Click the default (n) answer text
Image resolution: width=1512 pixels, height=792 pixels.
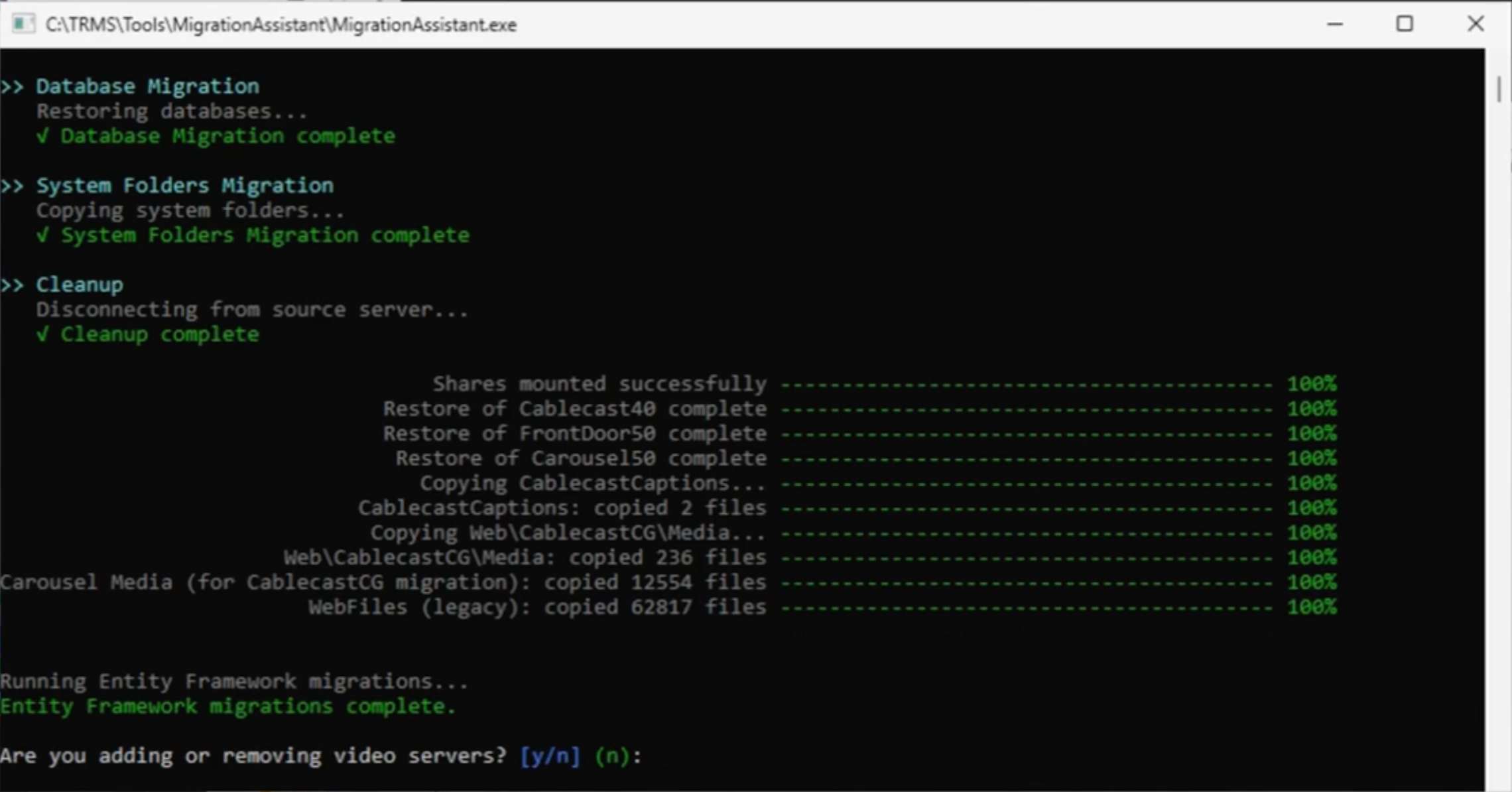(x=611, y=756)
